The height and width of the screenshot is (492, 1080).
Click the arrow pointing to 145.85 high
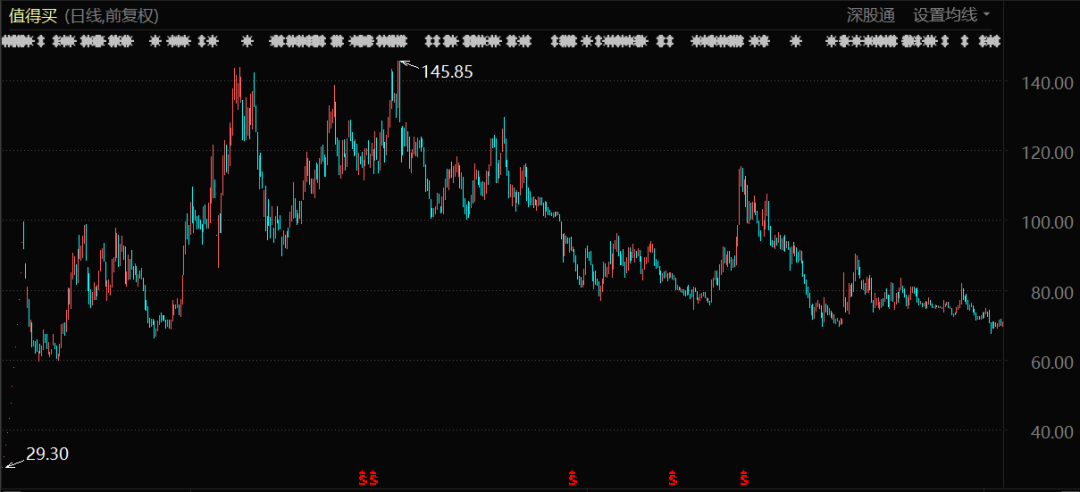(x=408, y=66)
